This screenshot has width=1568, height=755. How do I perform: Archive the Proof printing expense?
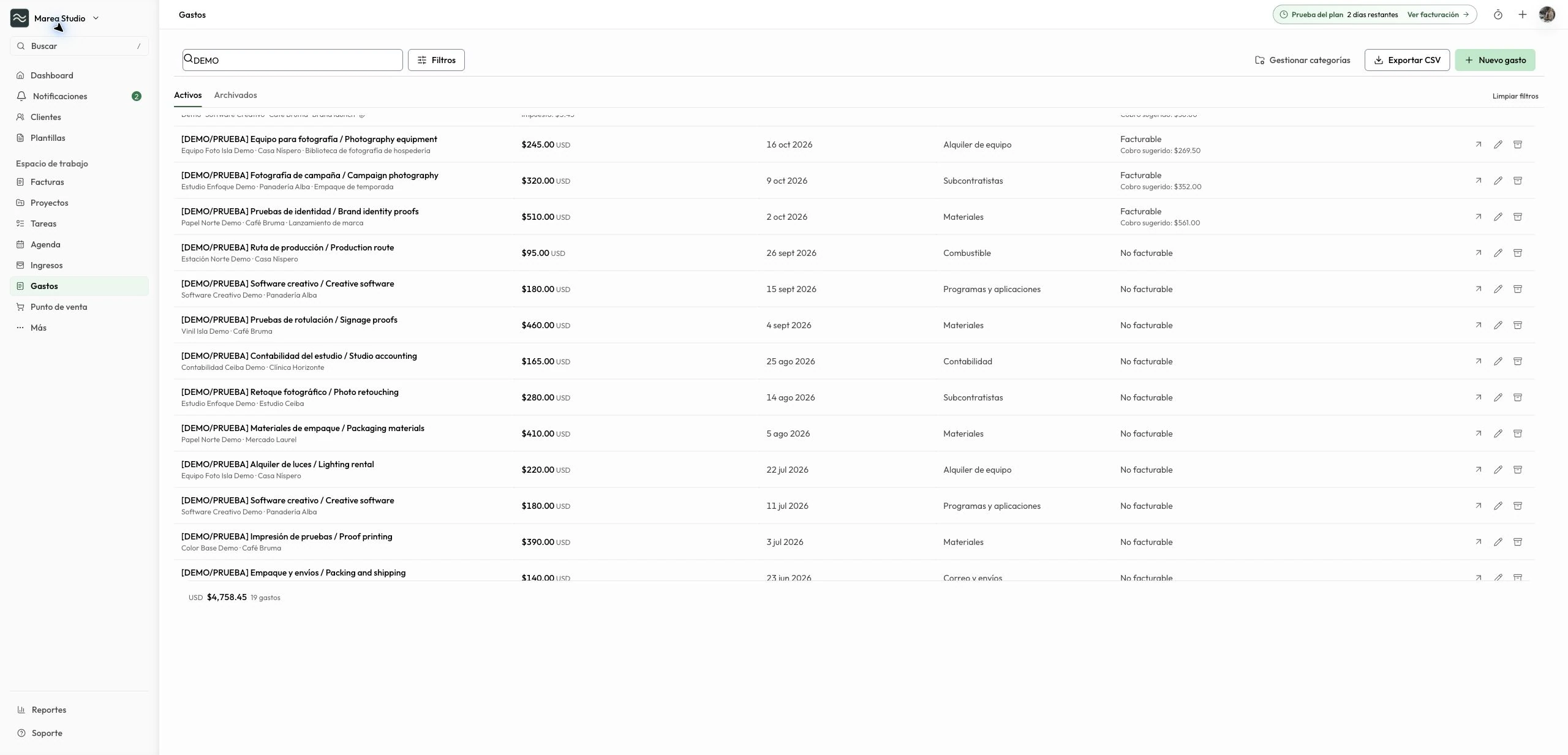pyautogui.click(x=1517, y=542)
